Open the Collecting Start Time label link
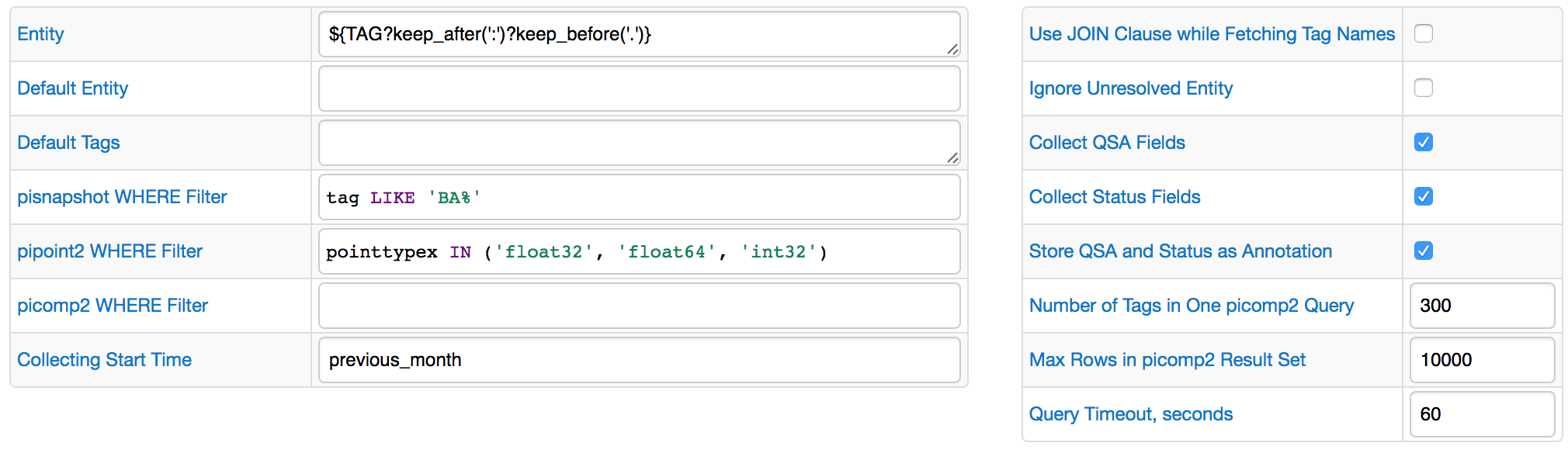Screen dimensions: 1568x453 tap(104, 360)
